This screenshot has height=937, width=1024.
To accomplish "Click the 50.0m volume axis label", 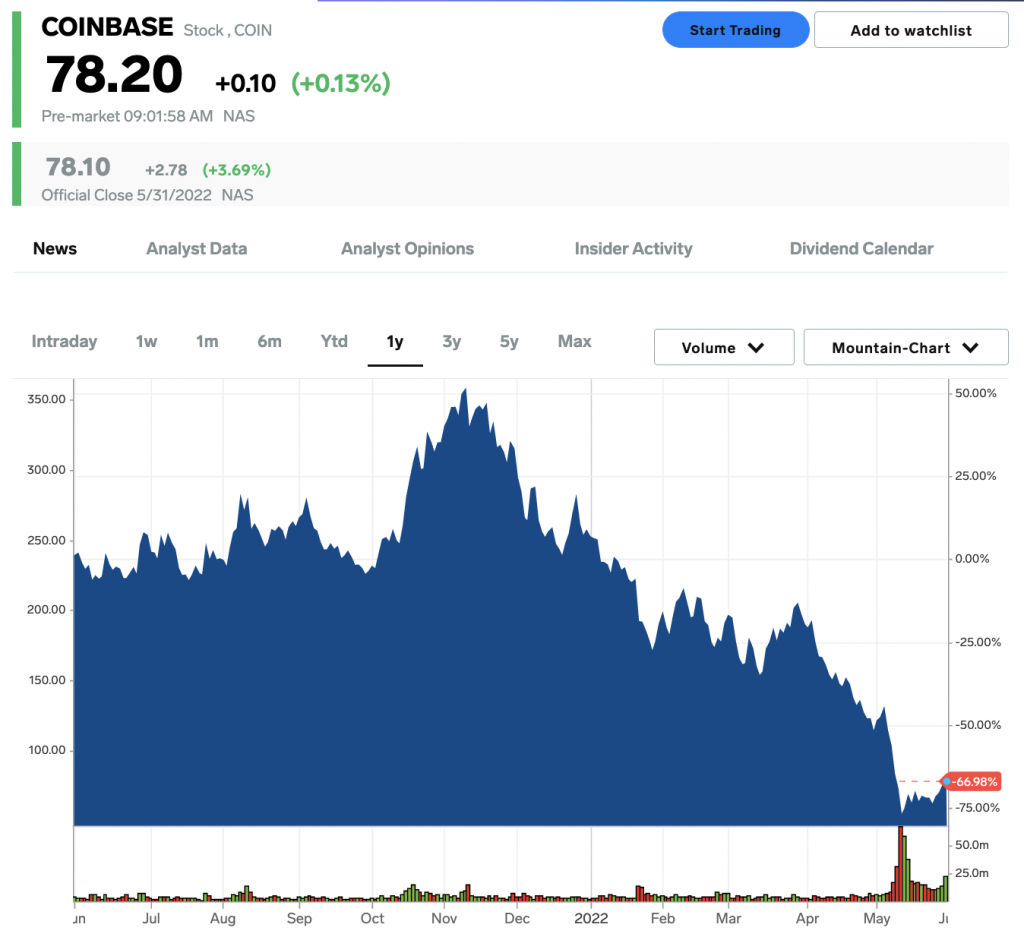I will 972,845.
